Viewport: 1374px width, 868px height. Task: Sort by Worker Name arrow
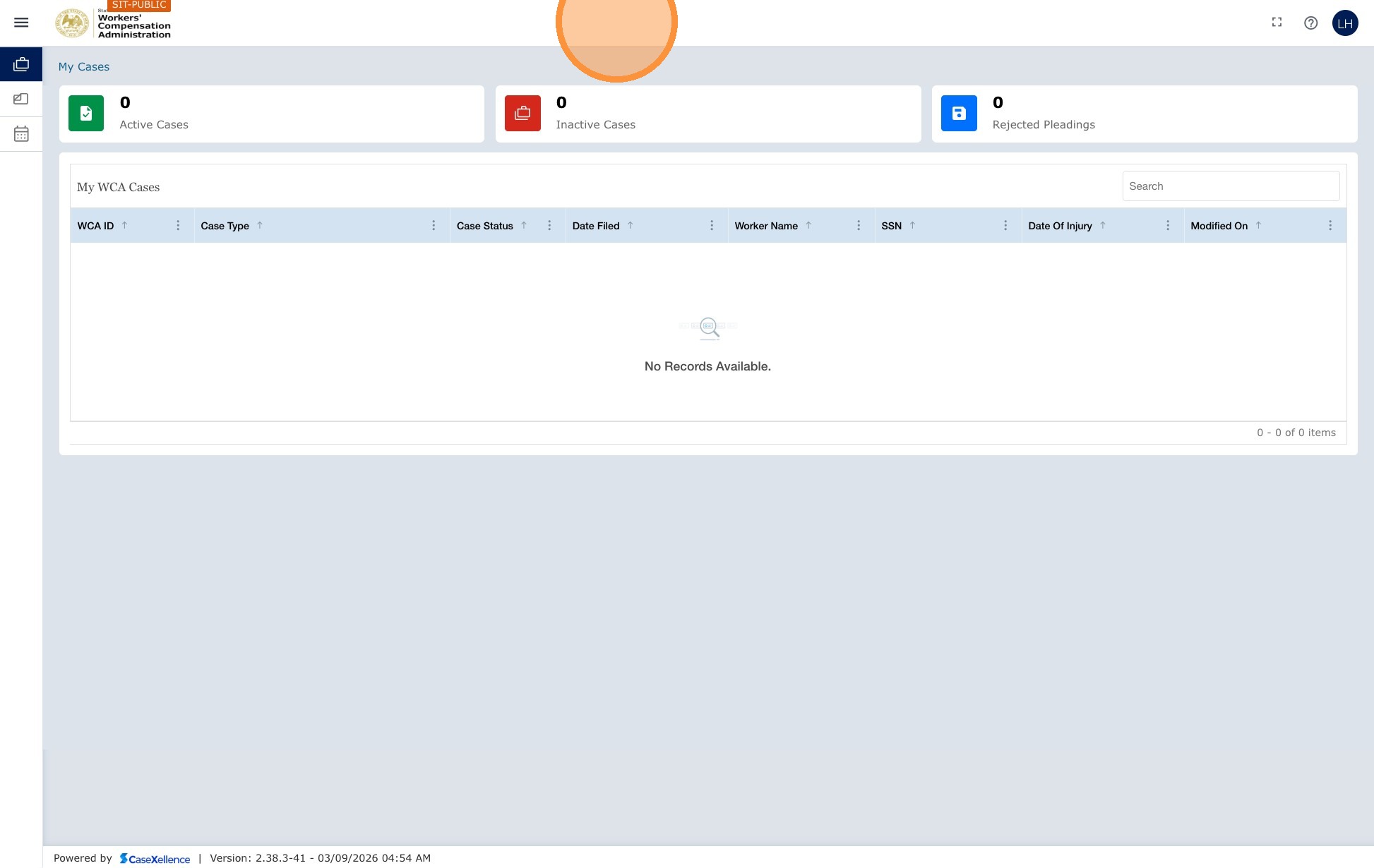(x=808, y=225)
